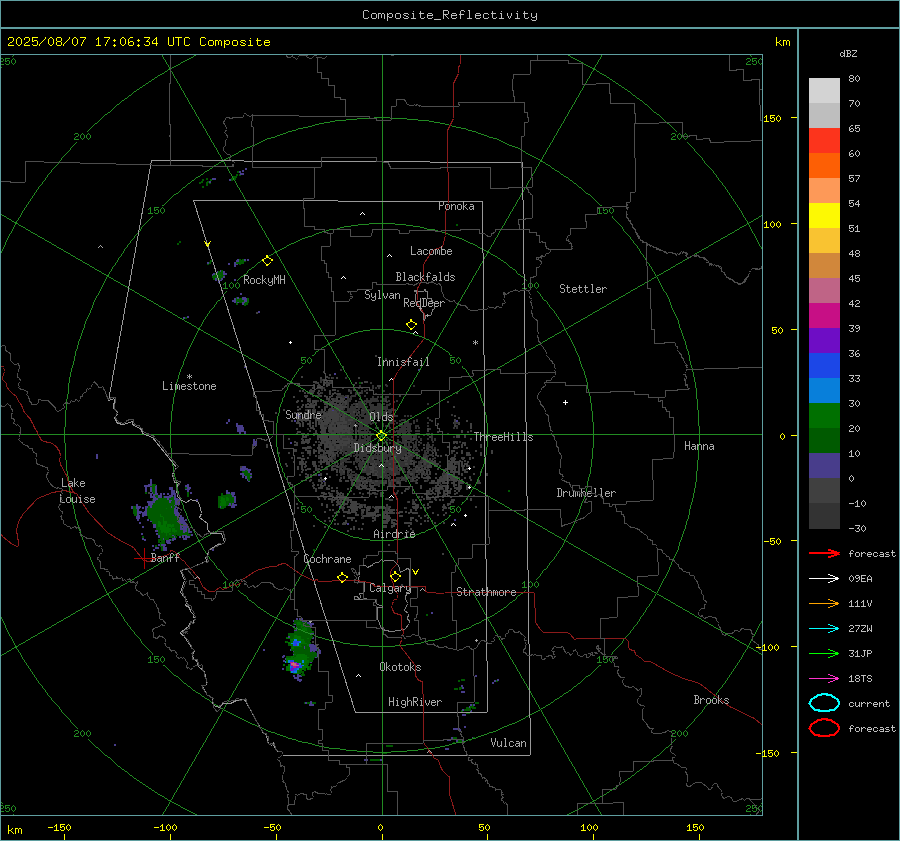This screenshot has height=841, width=900.
Task: Click the Limestone label
Action: tap(189, 386)
